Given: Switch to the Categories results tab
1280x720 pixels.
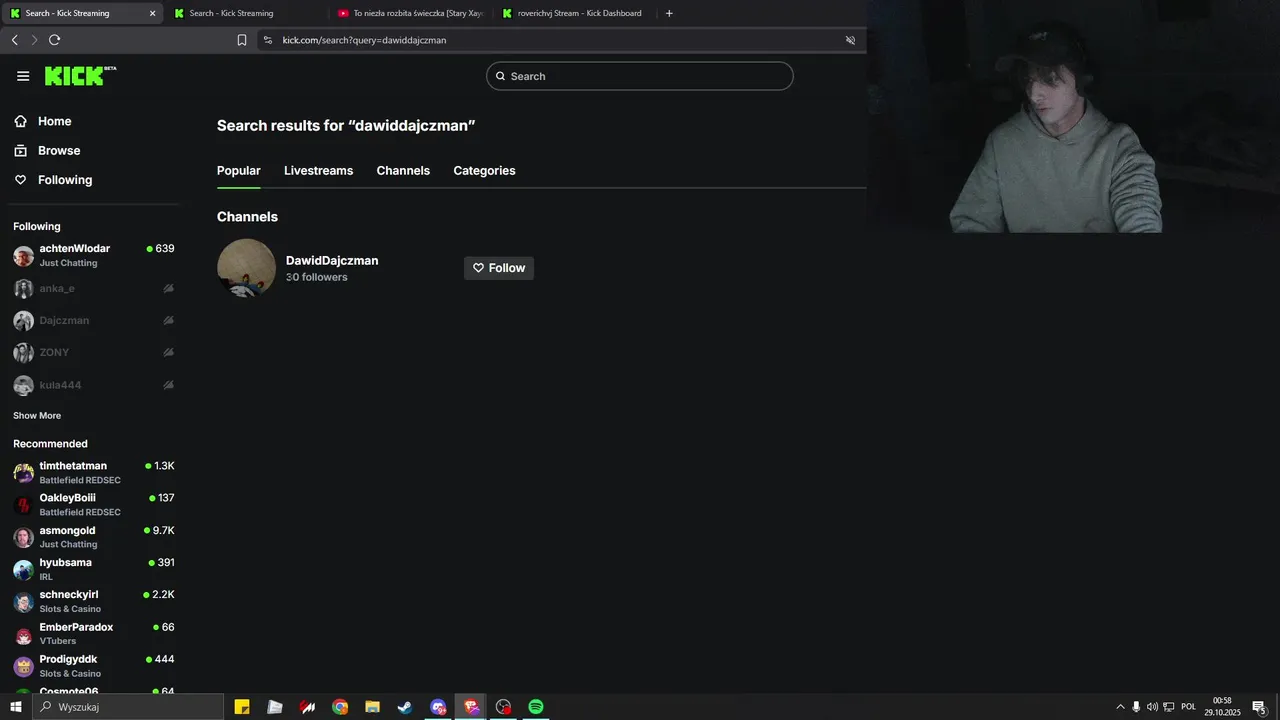Looking at the screenshot, I should (484, 171).
